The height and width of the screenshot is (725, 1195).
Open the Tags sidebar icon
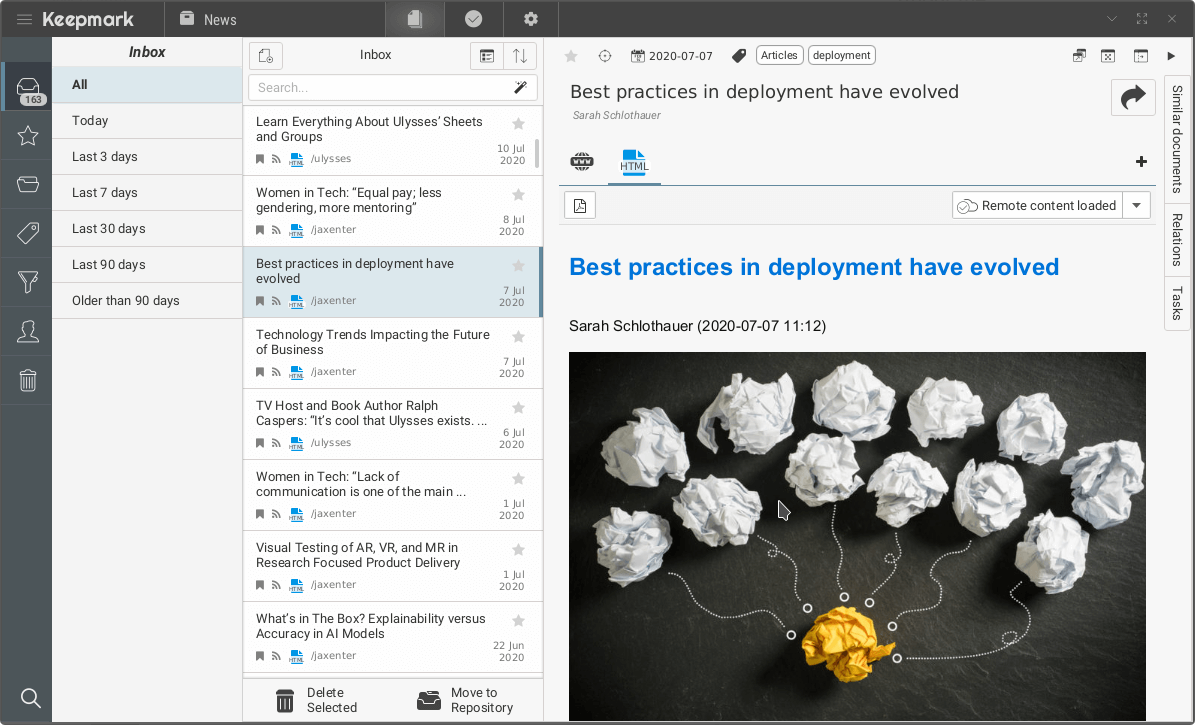point(28,234)
